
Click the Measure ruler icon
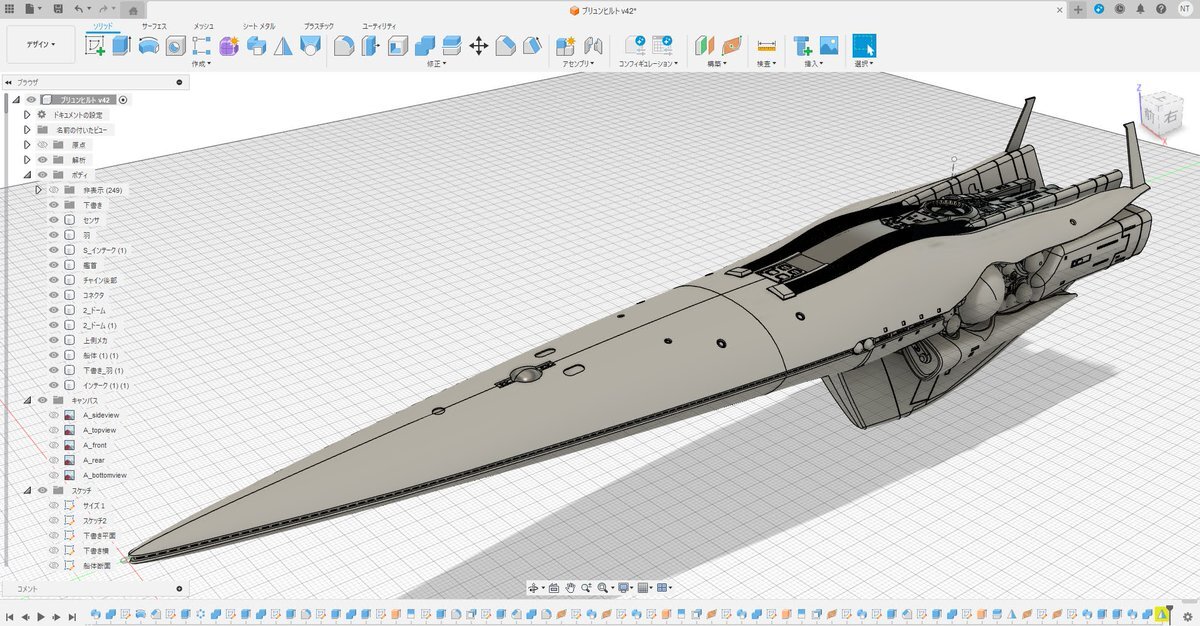[766, 45]
